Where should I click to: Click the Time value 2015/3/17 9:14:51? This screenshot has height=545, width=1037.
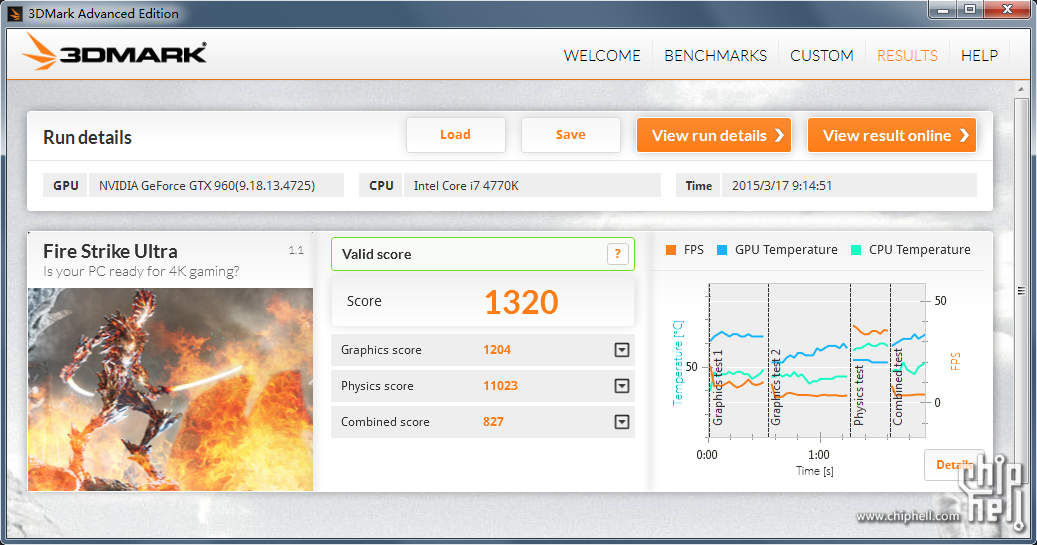[x=782, y=186]
